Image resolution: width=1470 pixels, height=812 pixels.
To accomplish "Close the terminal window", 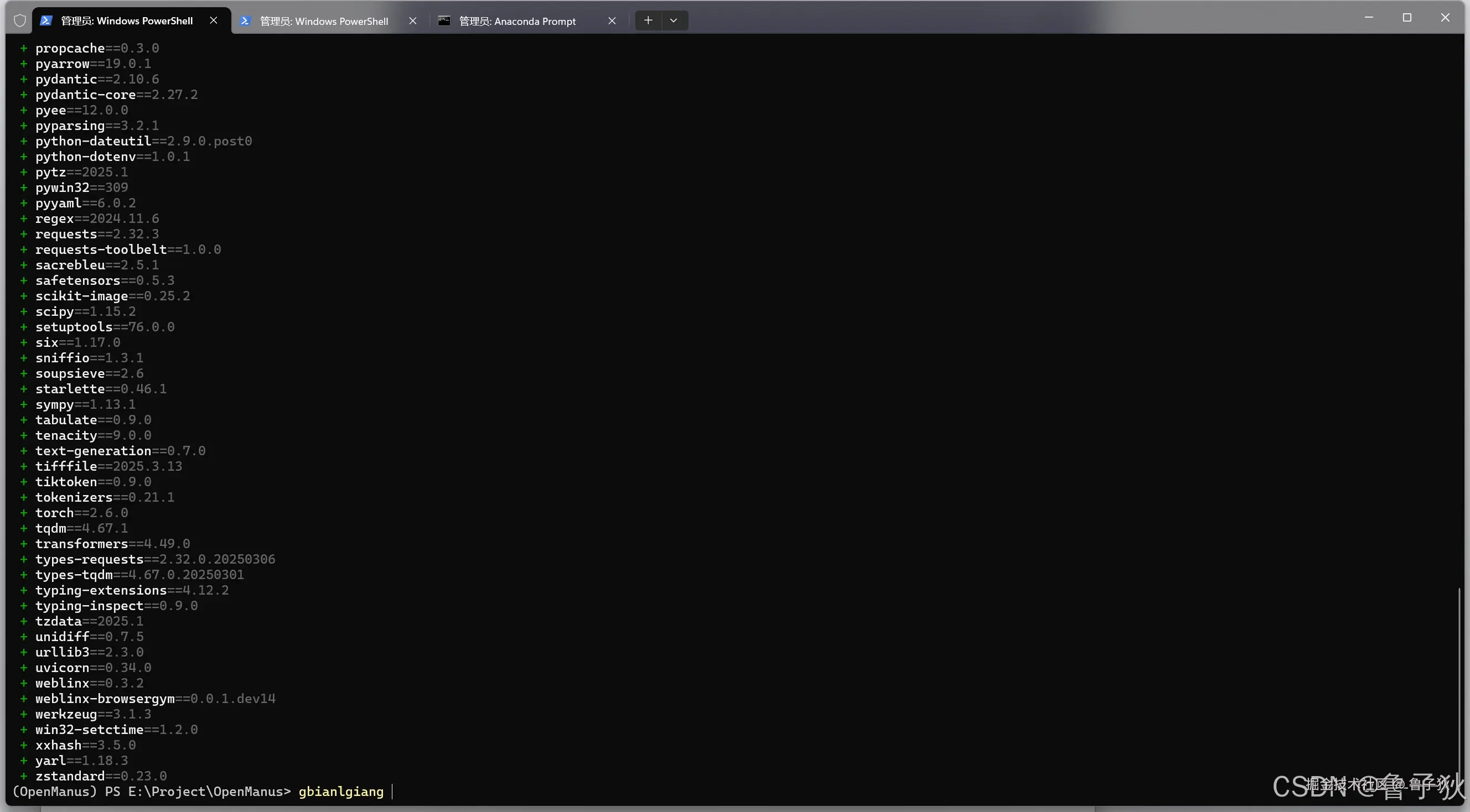I will click(x=1445, y=18).
